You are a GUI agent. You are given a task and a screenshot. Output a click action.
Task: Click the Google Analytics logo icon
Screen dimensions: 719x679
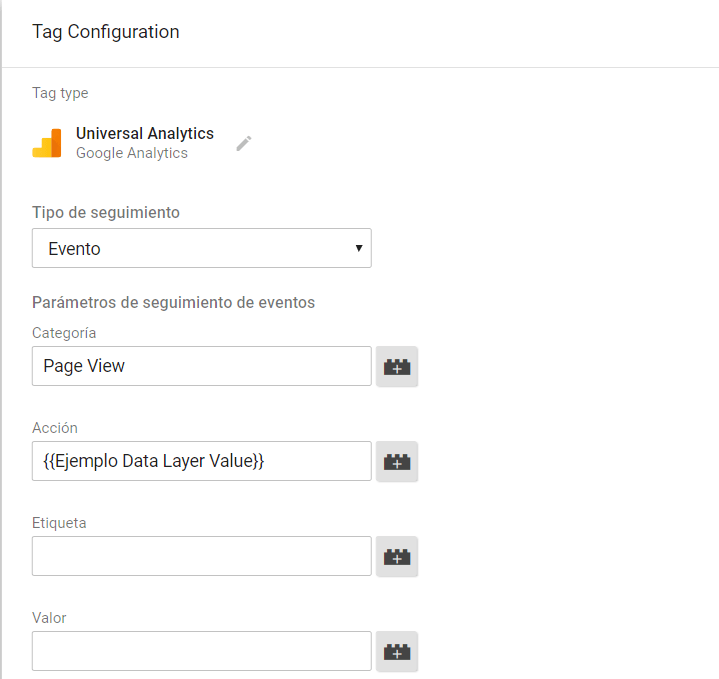tap(47, 144)
